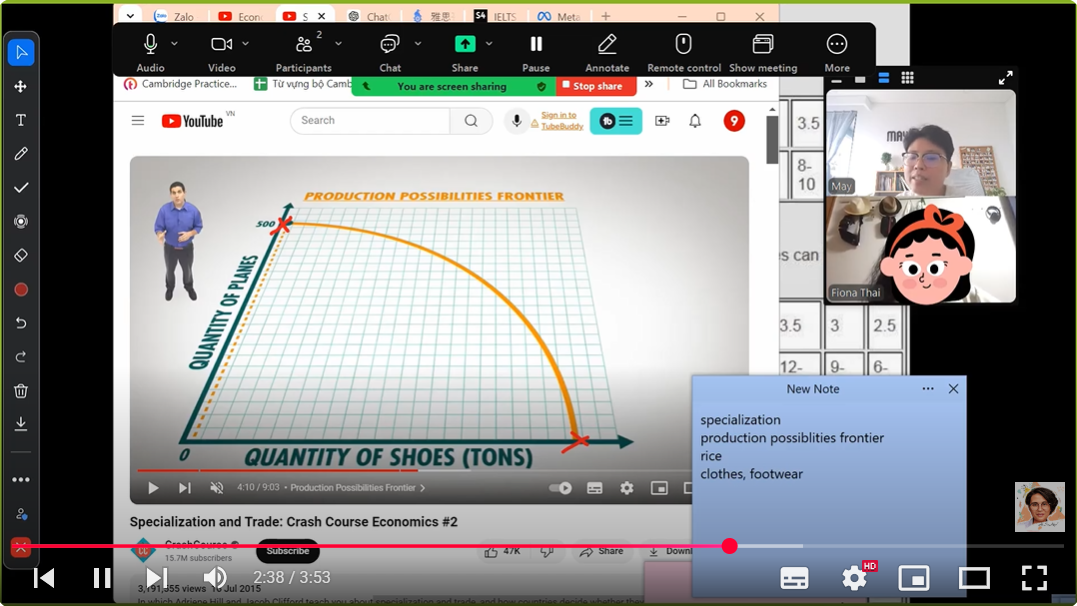
Task: Expand the Audio options arrow
Action: pyautogui.click(x=174, y=43)
